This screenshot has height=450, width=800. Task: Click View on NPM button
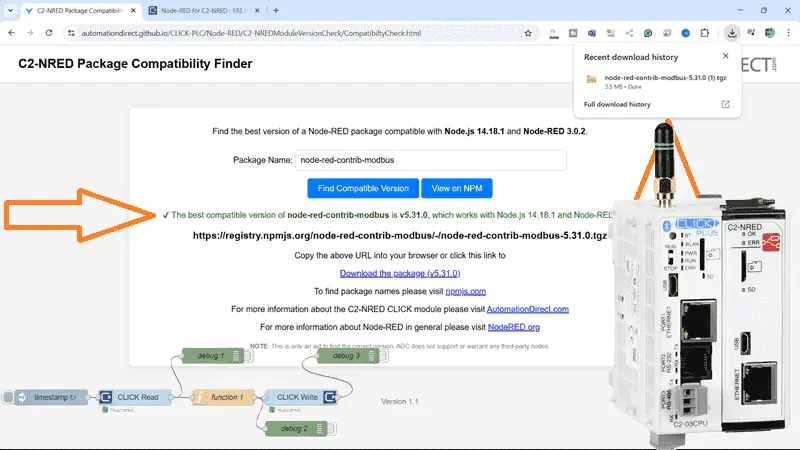pyautogui.click(x=457, y=188)
